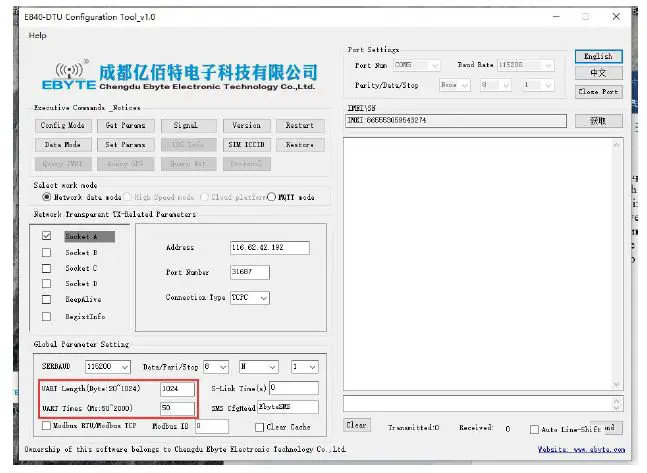Image resolution: width=647 pixels, height=473 pixels.
Task: Click the Restart button
Action: coord(300,125)
